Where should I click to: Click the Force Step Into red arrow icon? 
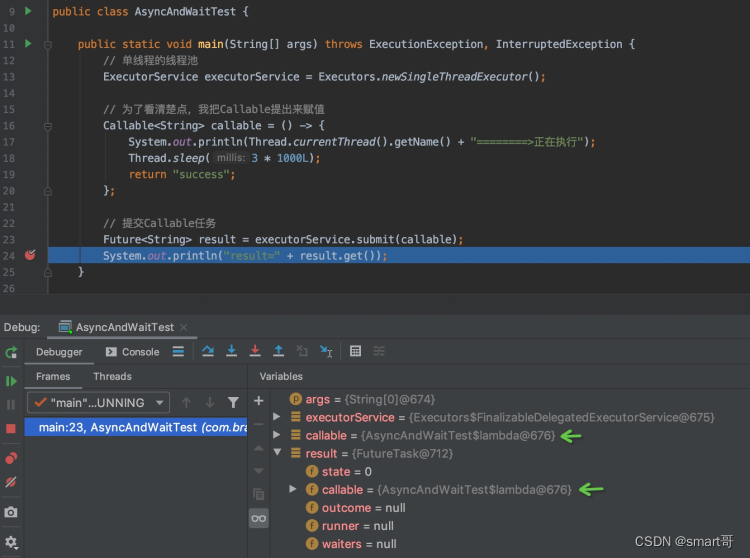pyautogui.click(x=255, y=351)
